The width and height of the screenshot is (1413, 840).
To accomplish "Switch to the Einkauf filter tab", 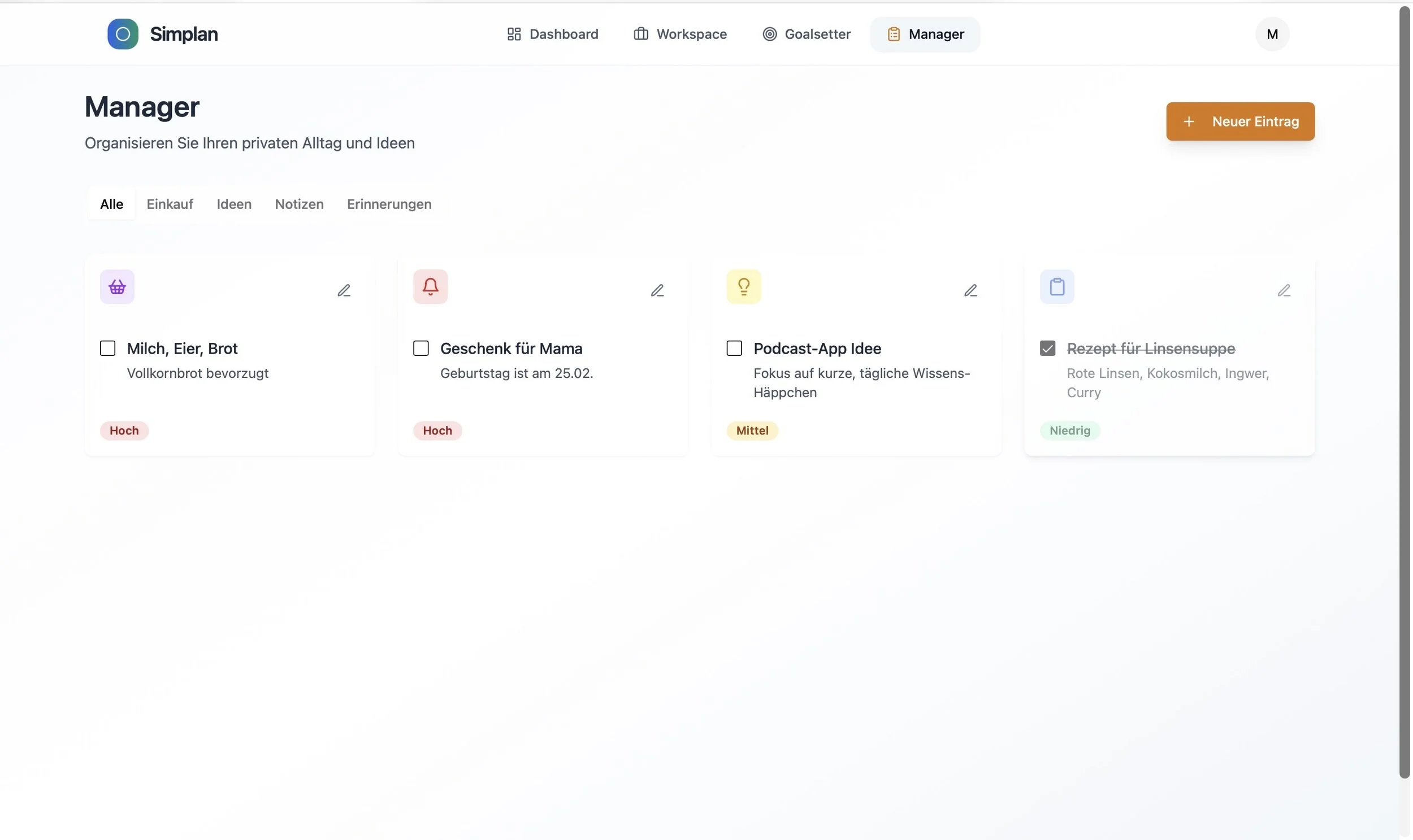I will tap(170, 204).
